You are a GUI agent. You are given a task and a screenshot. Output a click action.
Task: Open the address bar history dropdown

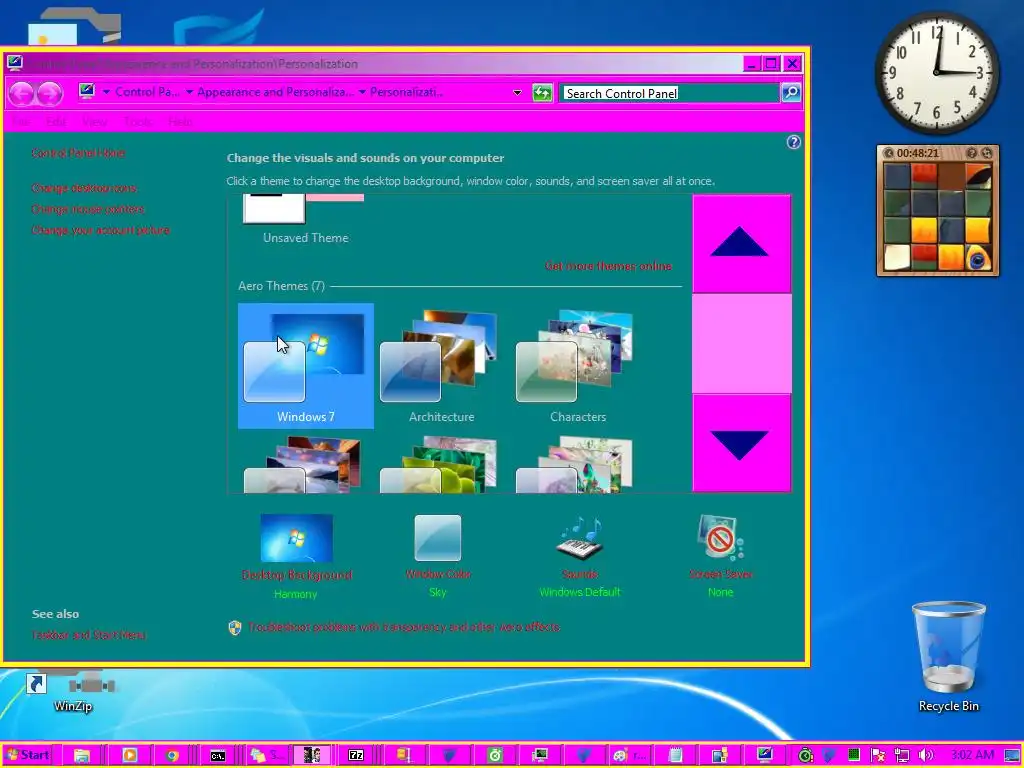[517, 93]
